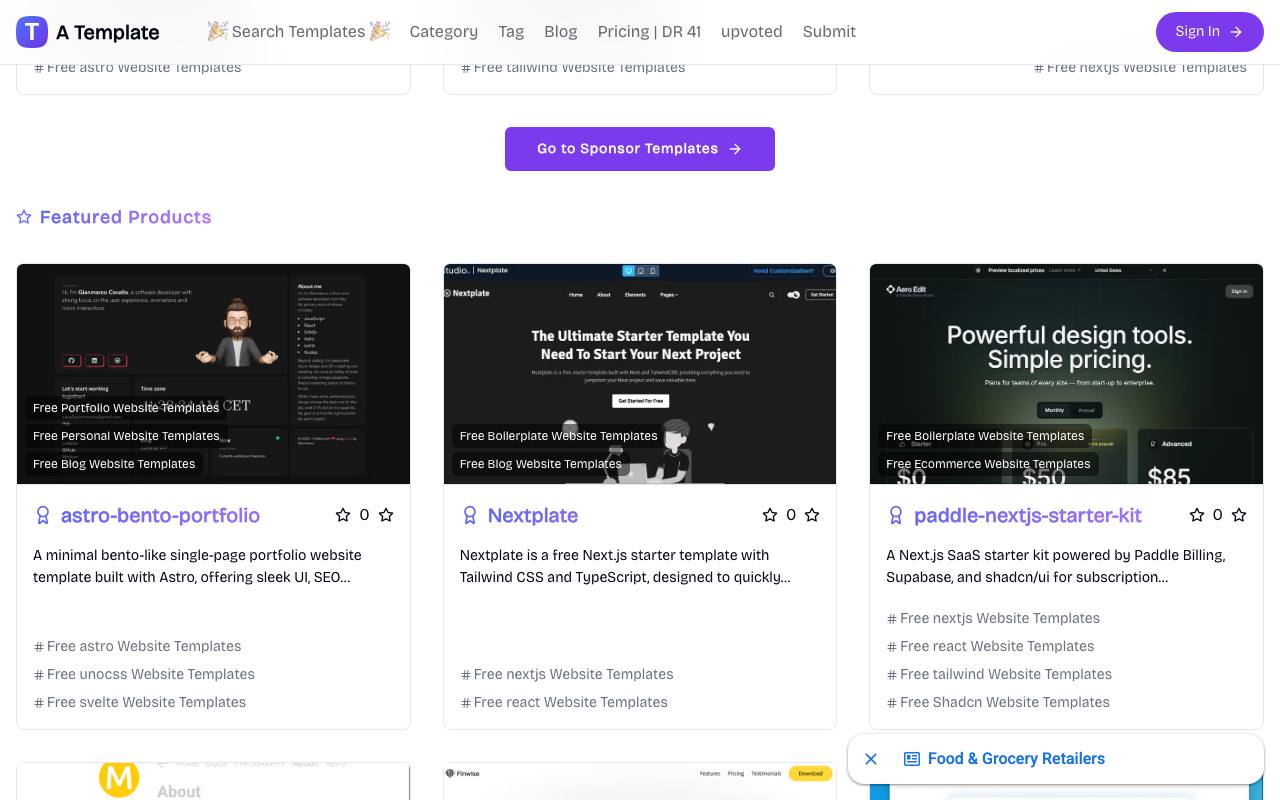This screenshot has width=1280, height=800.
Task: Click the star before paddle-nextjs-starter-kit's vote count
Action: click(x=1197, y=515)
